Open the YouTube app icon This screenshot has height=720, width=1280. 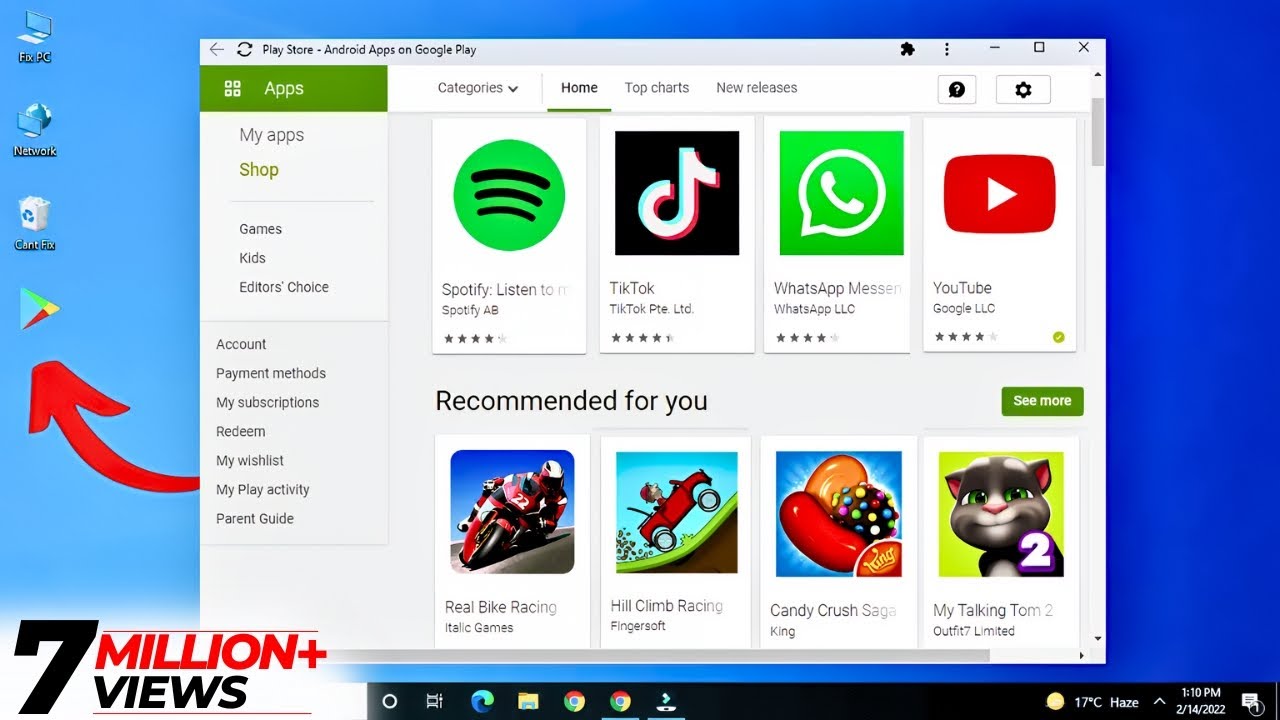(x=999, y=193)
